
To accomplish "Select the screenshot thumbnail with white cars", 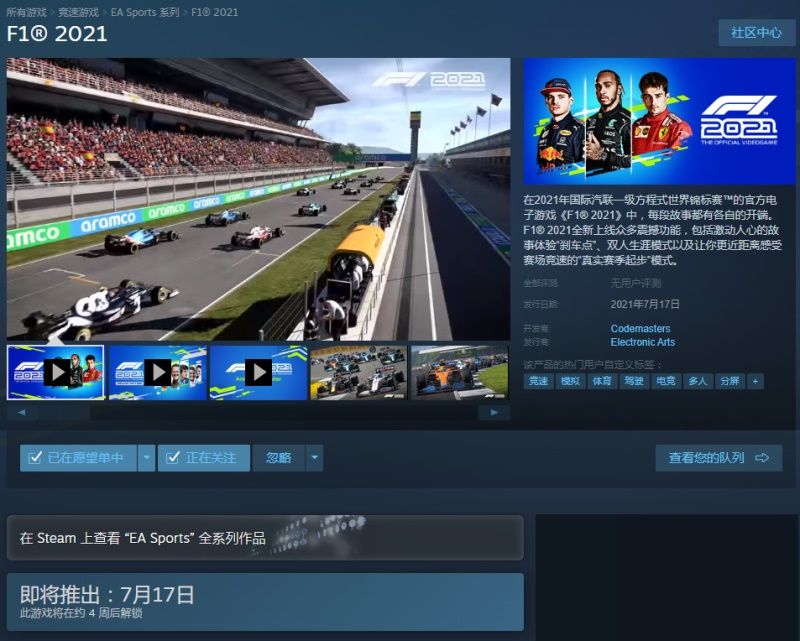I will [x=359, y=373].
